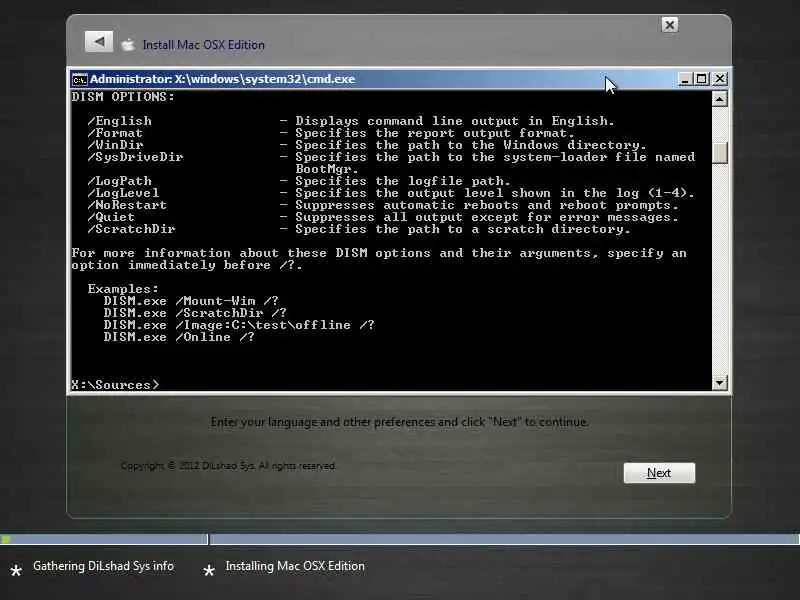
Task: Click the Installing Mac OSX Edition step
Action: coord(295,566)
